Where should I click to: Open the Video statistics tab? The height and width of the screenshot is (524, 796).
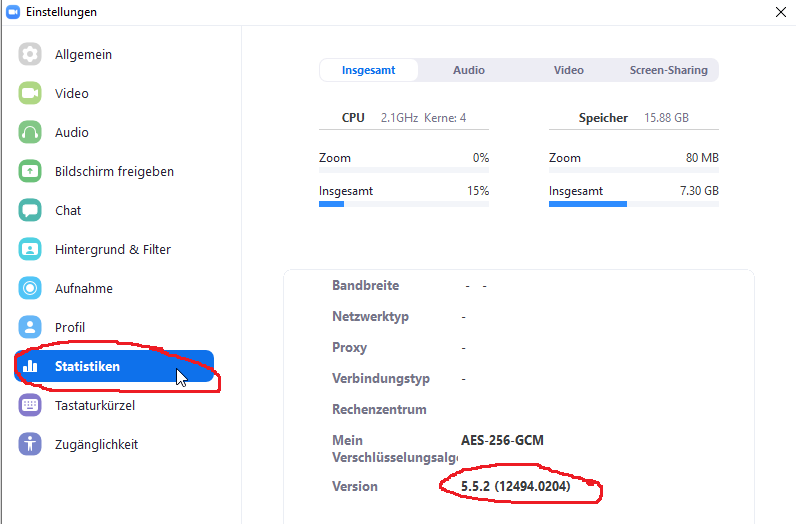pyautogui.click(x=569, y=70)
